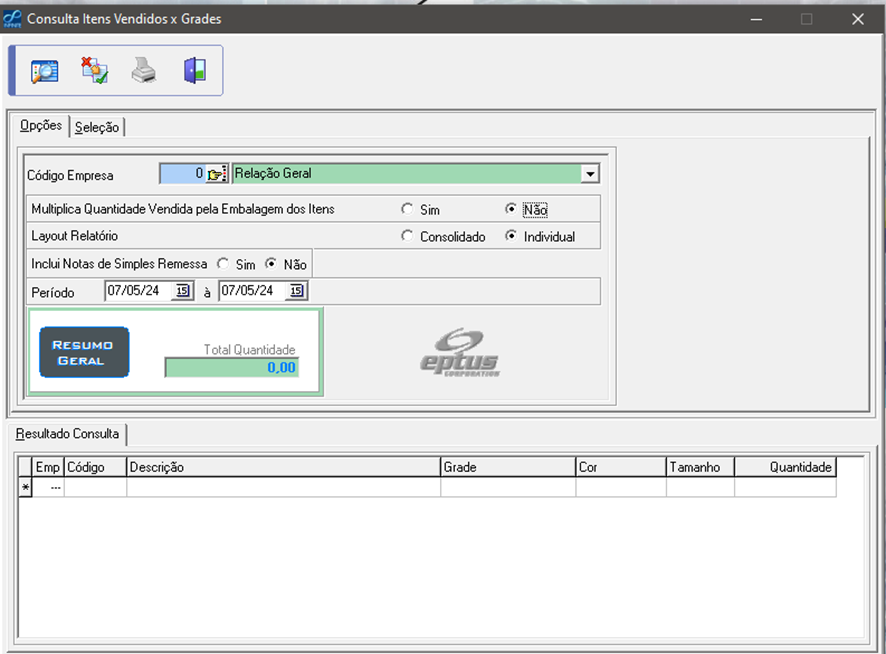Image resolution: width=886 pixels, height=654 pixels.
Task: Click the search/consult magnifier toolbar icon
Action: (44, 71)
